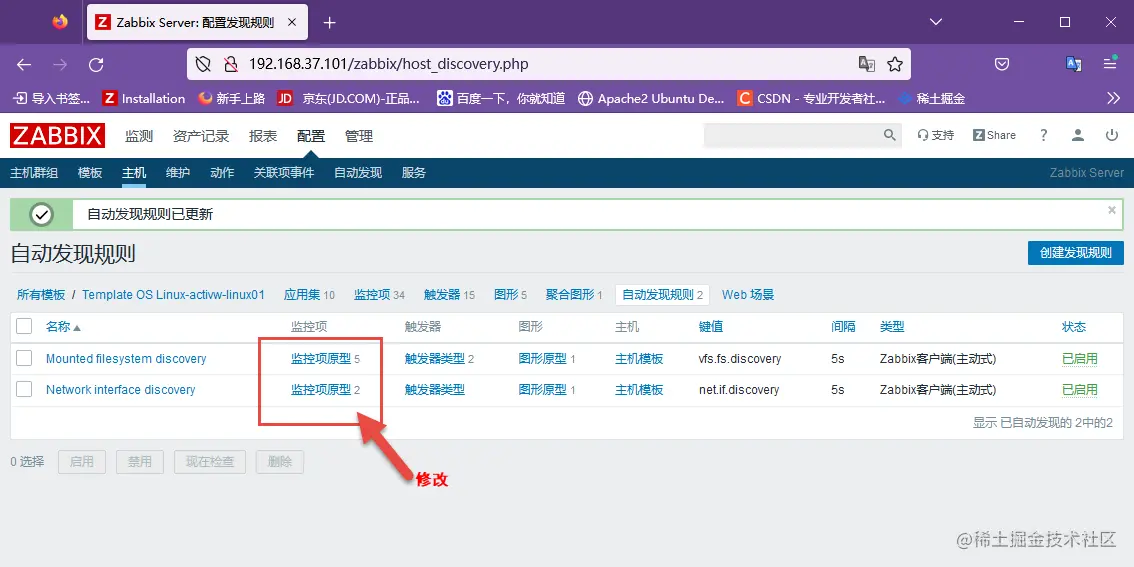This screenshot has height=567, width=1134.
Task: Click the URL address field
Action: (x=547, y=64)
